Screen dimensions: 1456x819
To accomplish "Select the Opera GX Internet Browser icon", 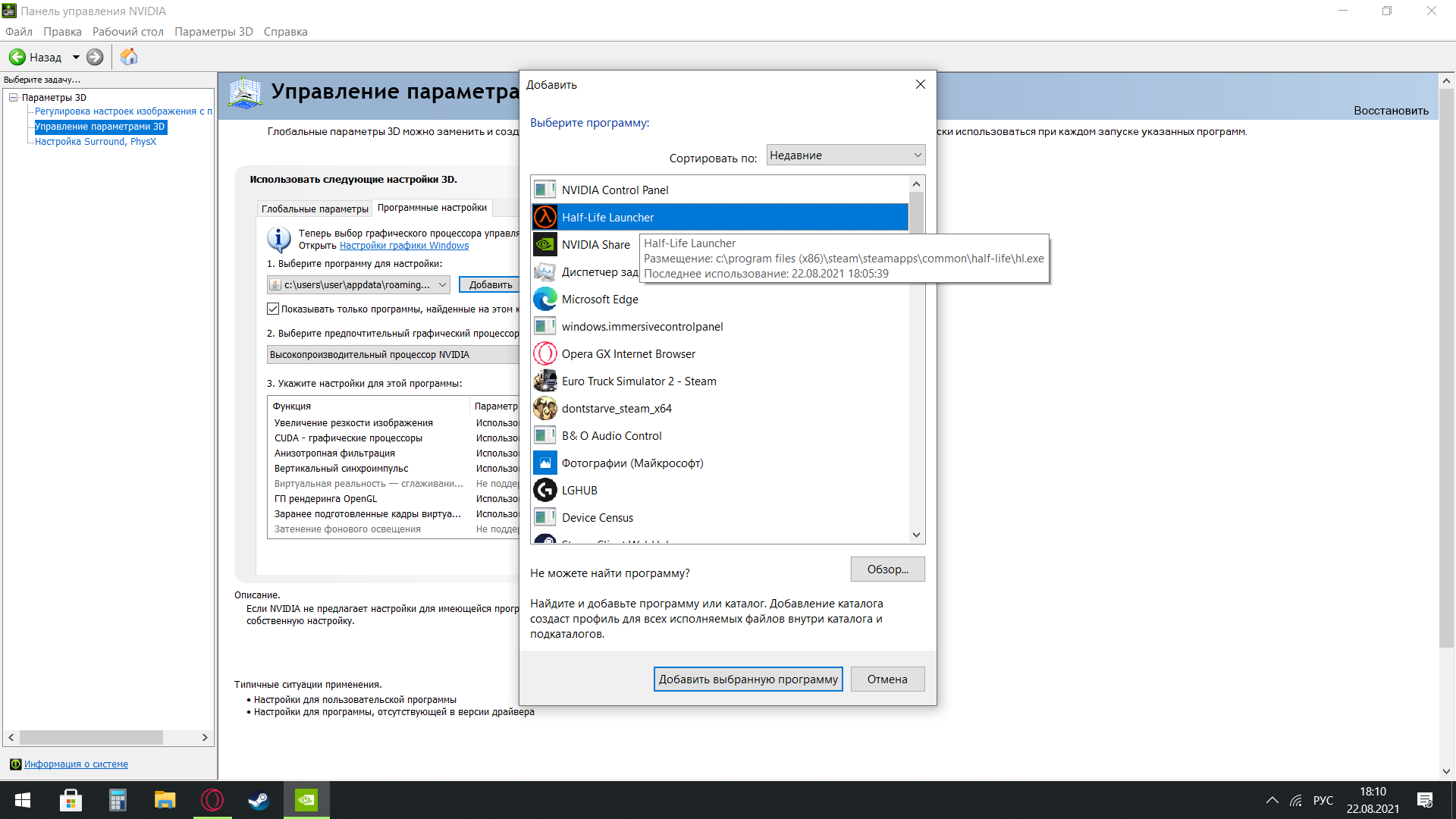I will (544, 354).
